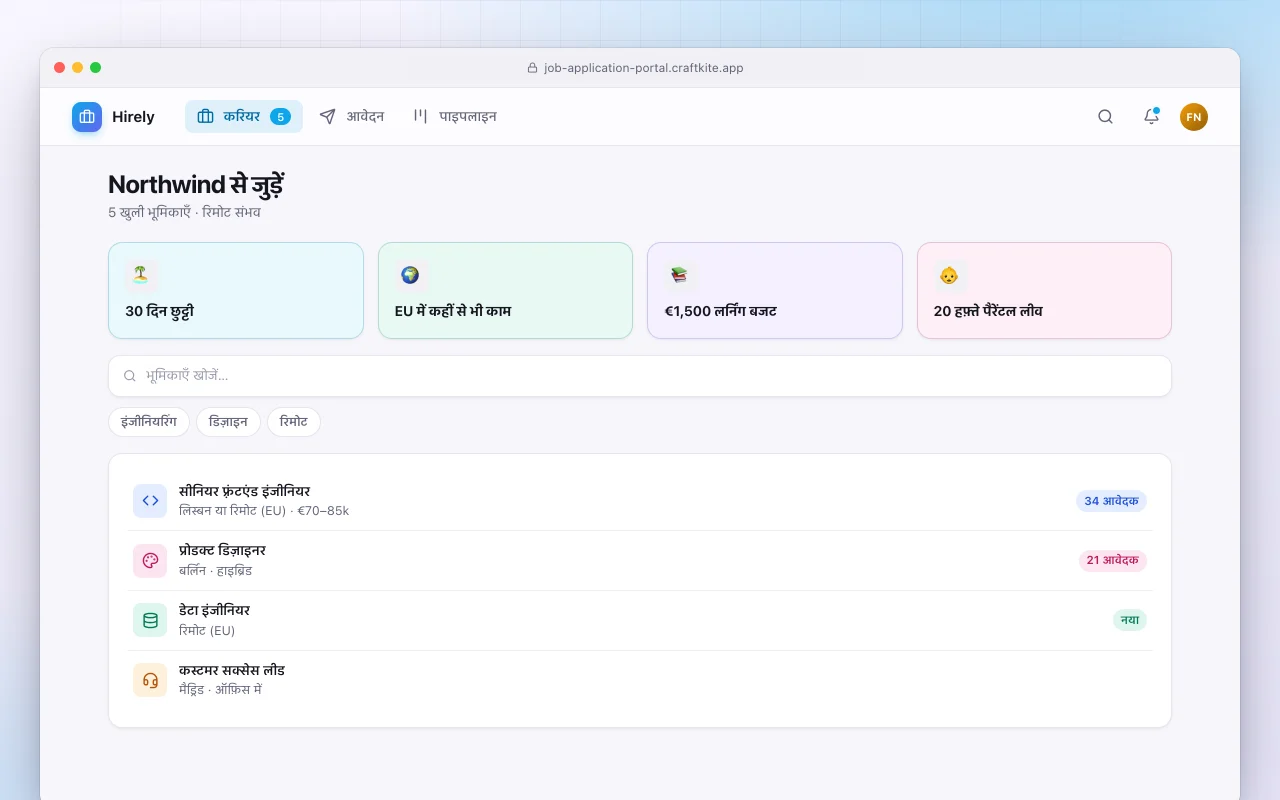Image resolution: width=1280 pixels, height=800 pixels.
Task: Open the FN user avatar
Action: point(1193,117)
